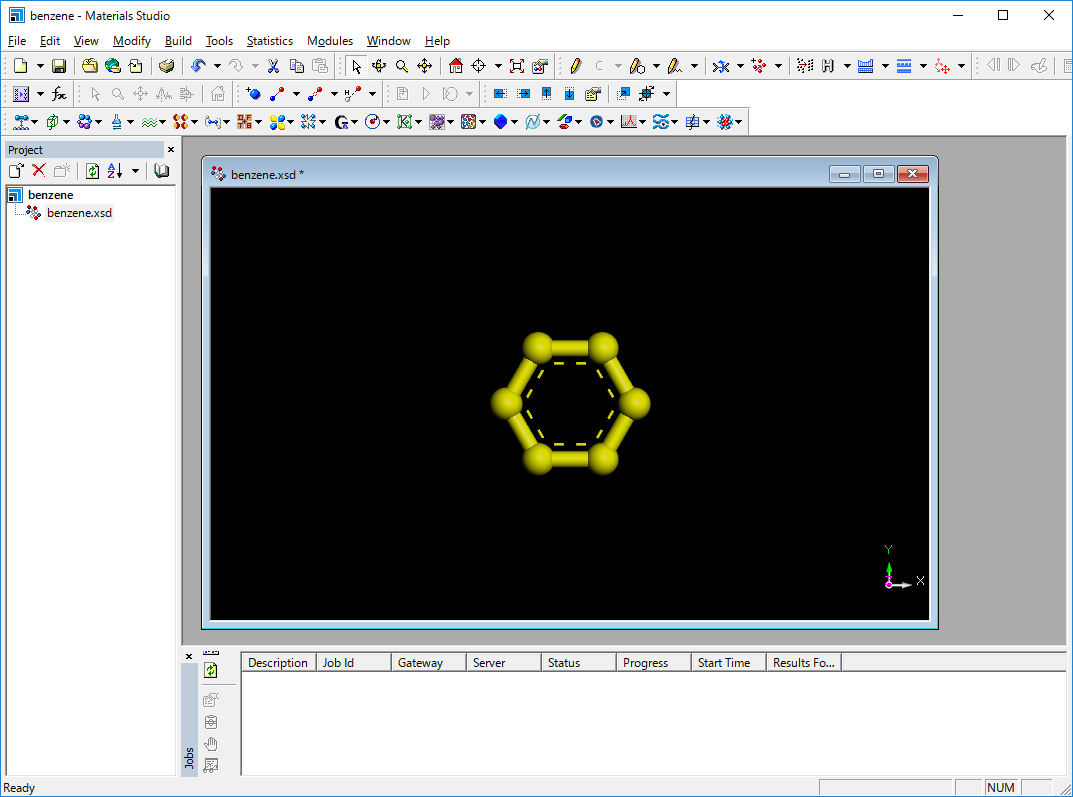Click the Save floppy disk icon
The height and width of the screenshot is (797, 1073).
[x=59, y=66]
